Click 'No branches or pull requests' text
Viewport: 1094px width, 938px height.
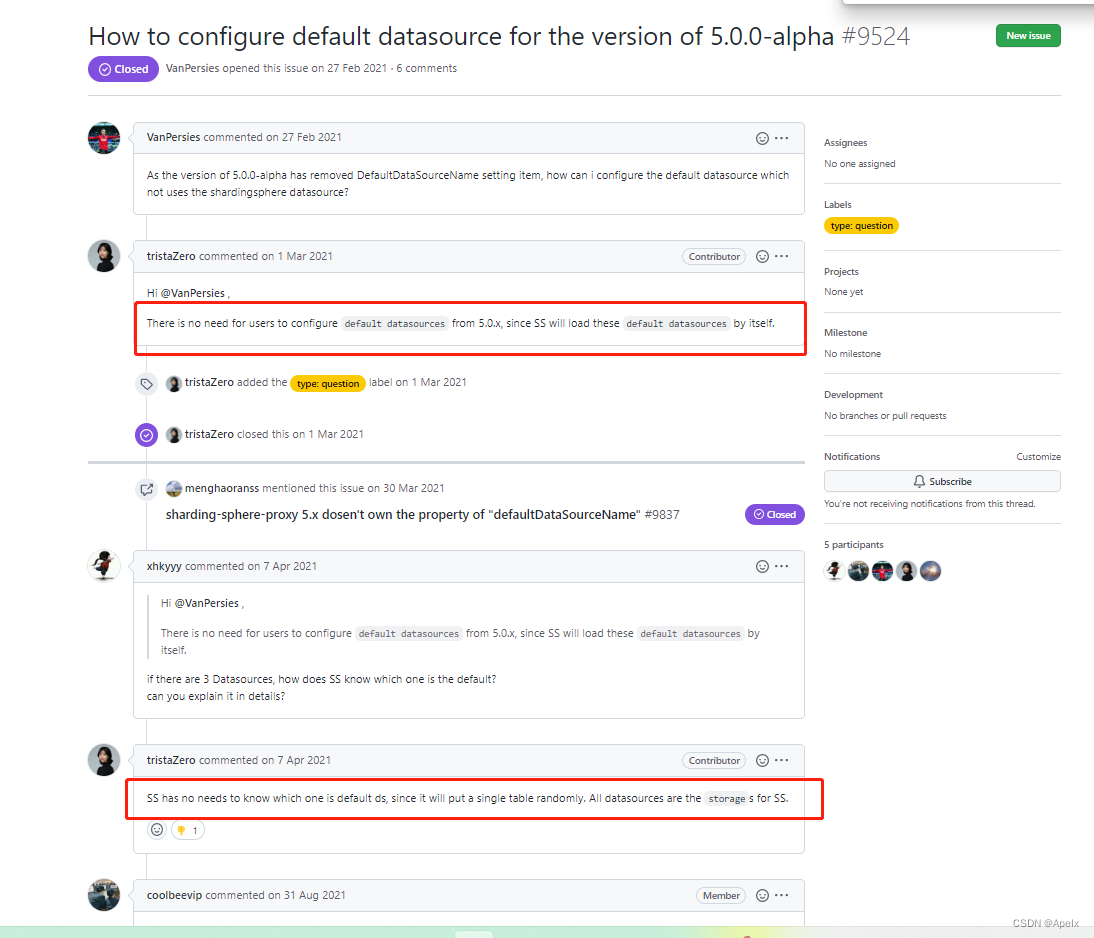pyautogui.click(x=885, y=415)
